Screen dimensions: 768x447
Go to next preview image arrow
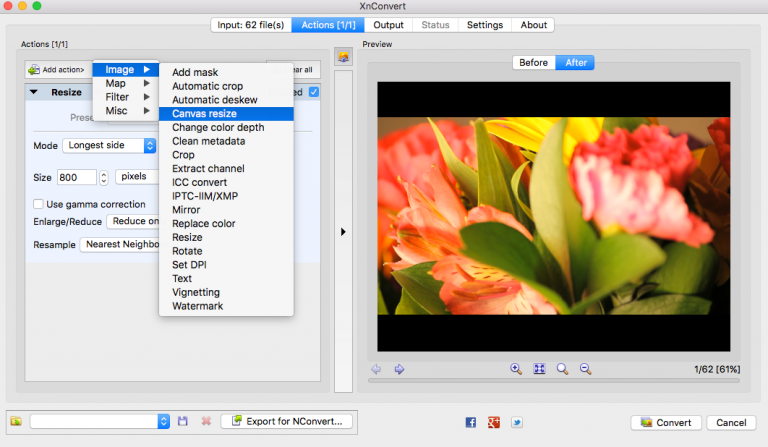click(x=399, y=369)
